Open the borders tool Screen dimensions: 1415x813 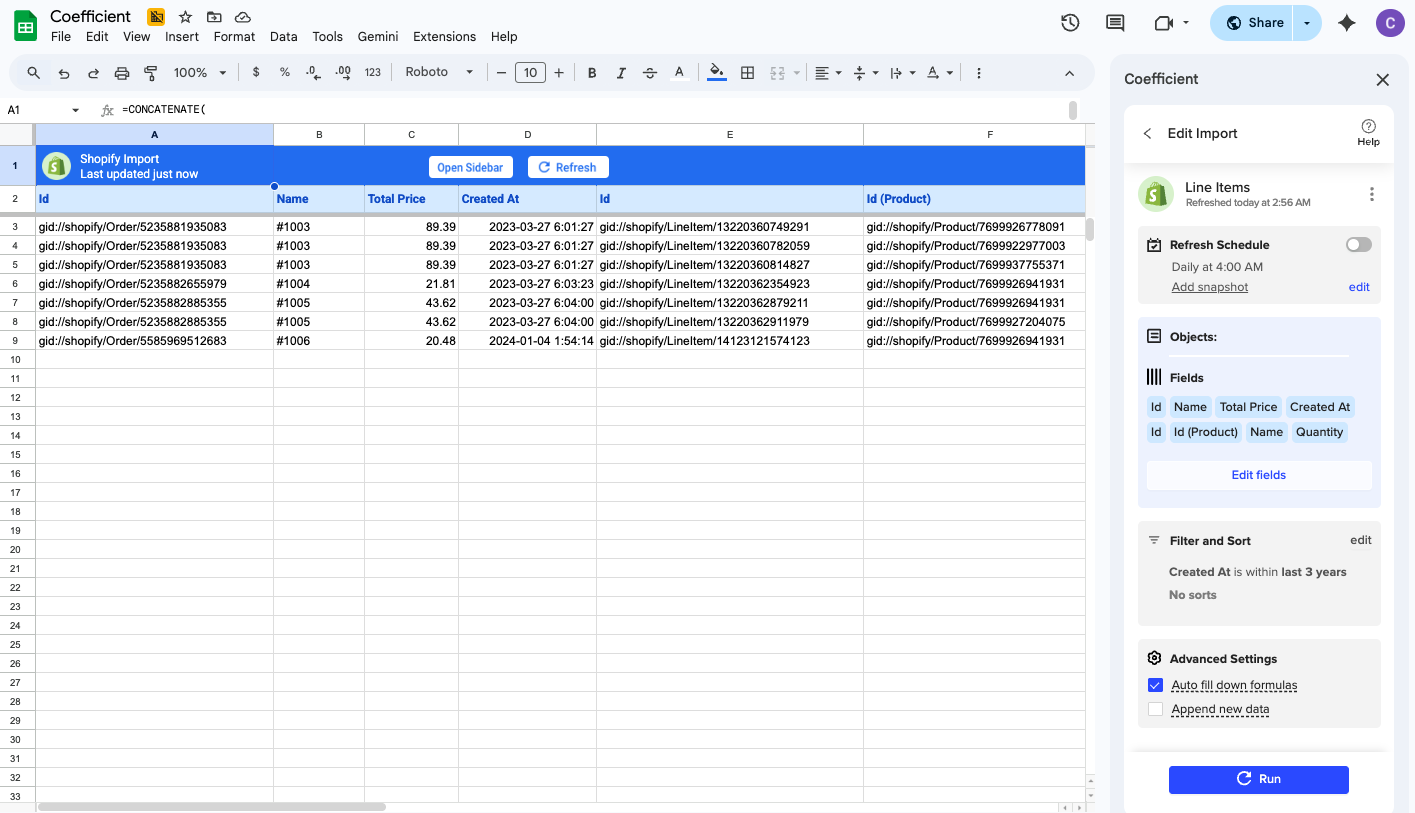[x=747, y=72]
